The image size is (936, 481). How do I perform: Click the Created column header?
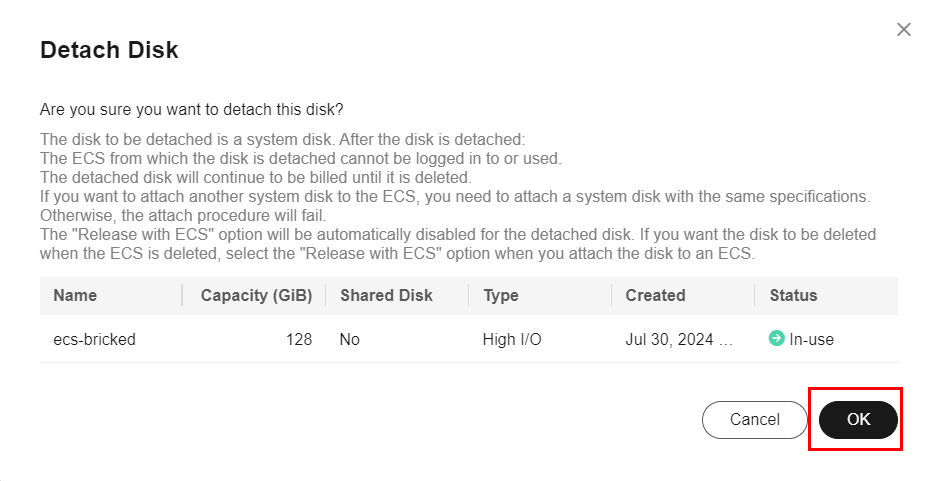point(655,295)
